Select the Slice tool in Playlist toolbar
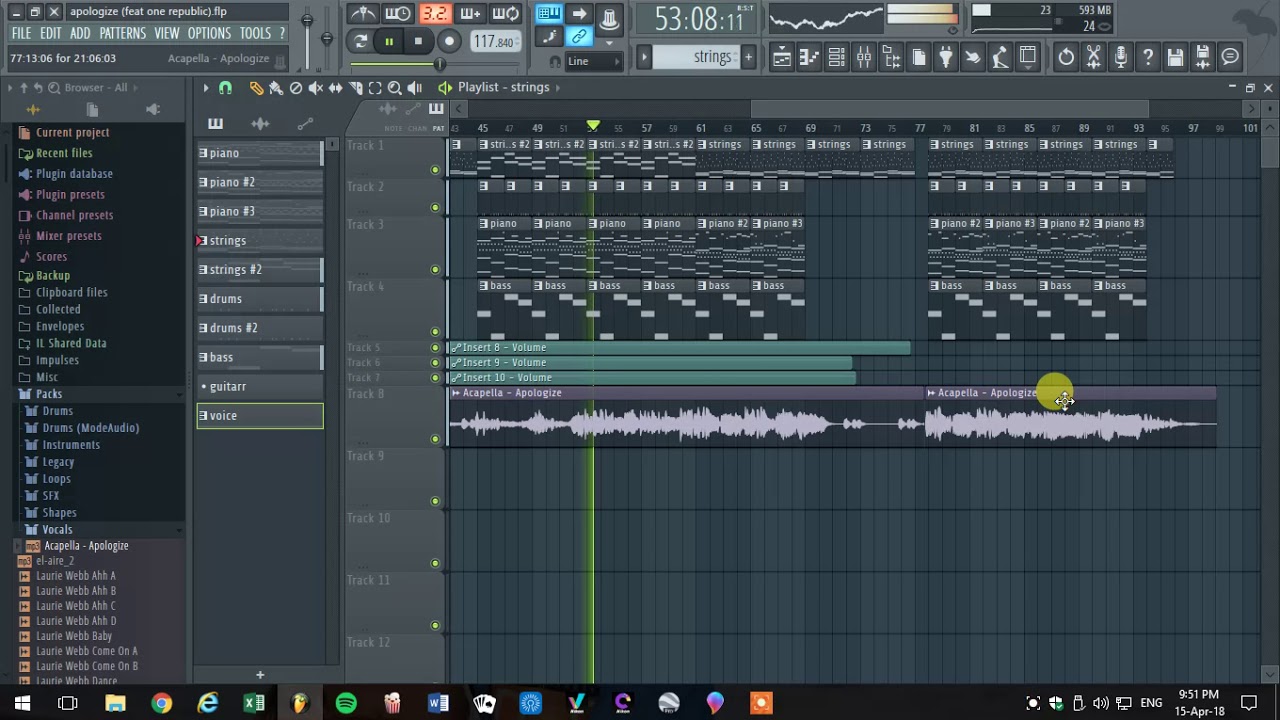1280x720 pixels. pyautogui.click(x=355, y=88)
